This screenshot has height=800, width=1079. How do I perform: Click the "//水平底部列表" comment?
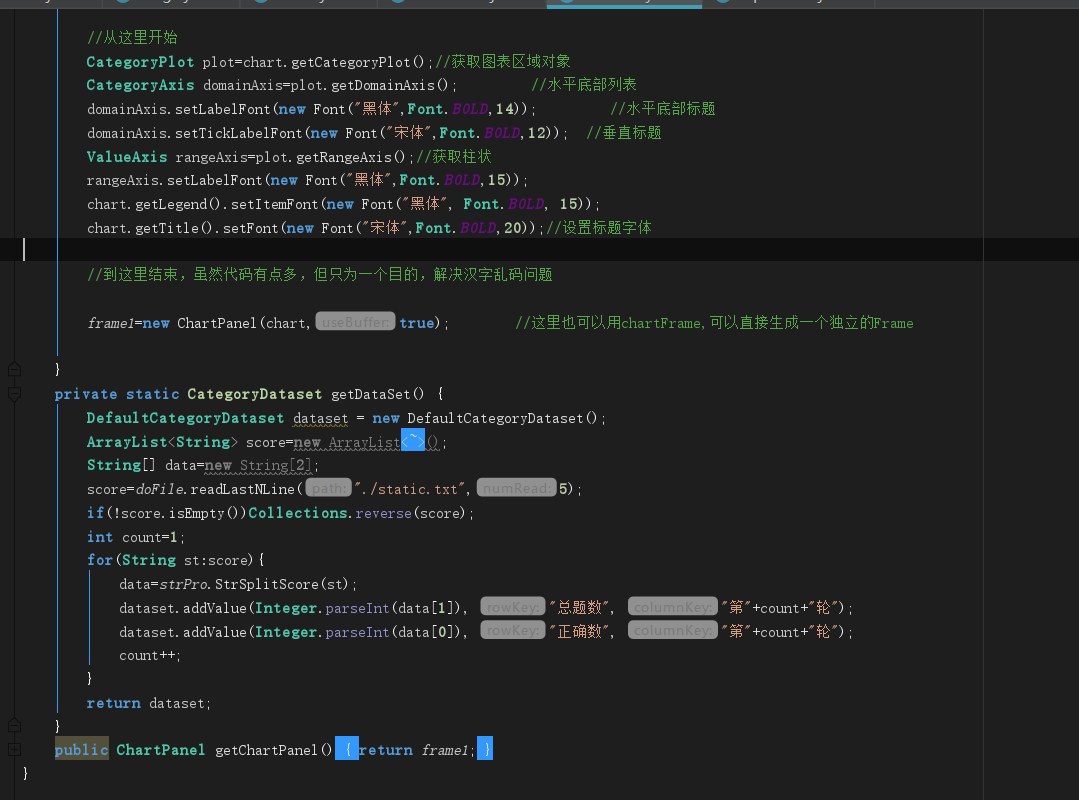584,85
